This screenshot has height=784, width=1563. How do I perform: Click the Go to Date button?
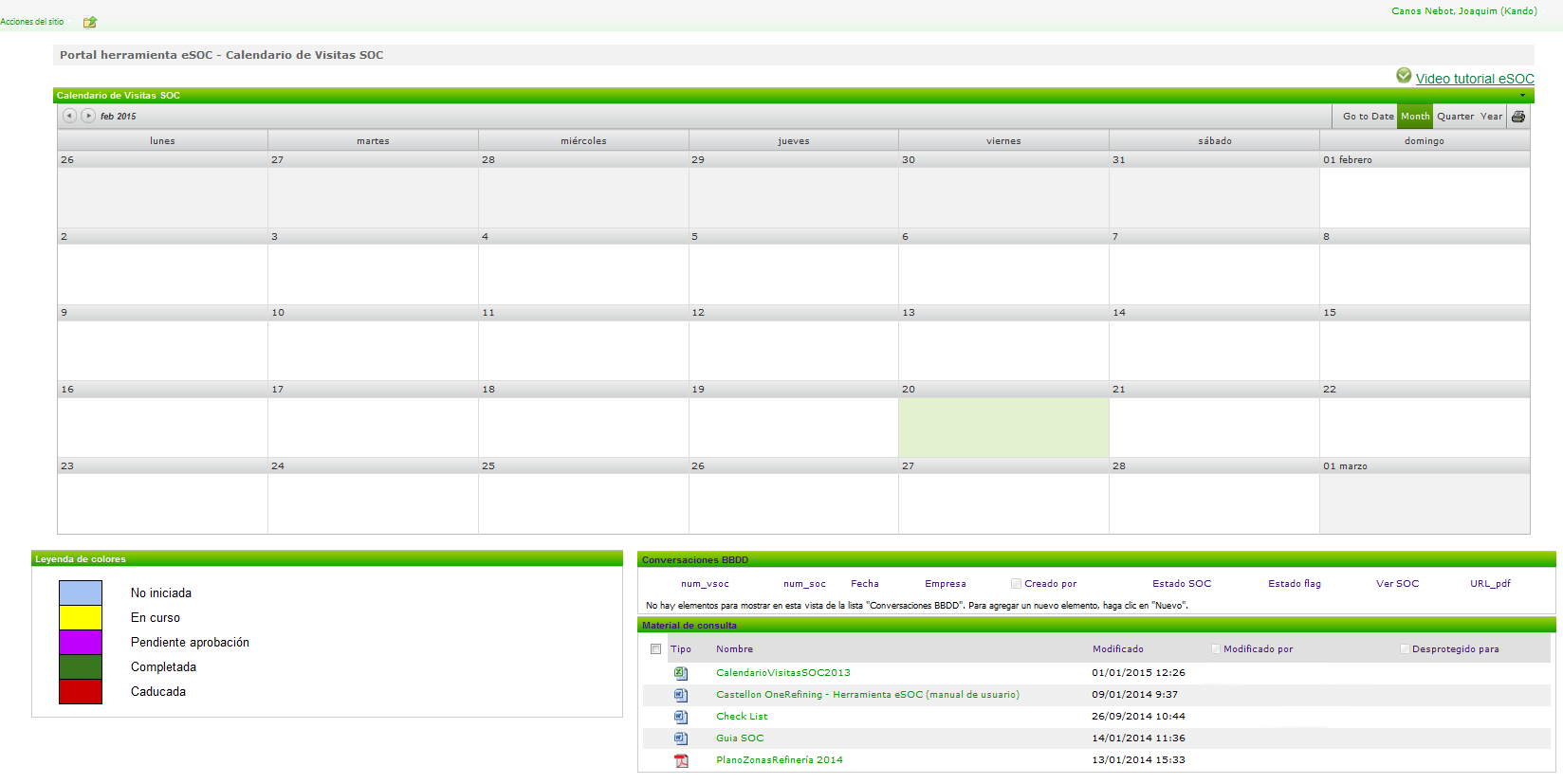pos(1368,117)
